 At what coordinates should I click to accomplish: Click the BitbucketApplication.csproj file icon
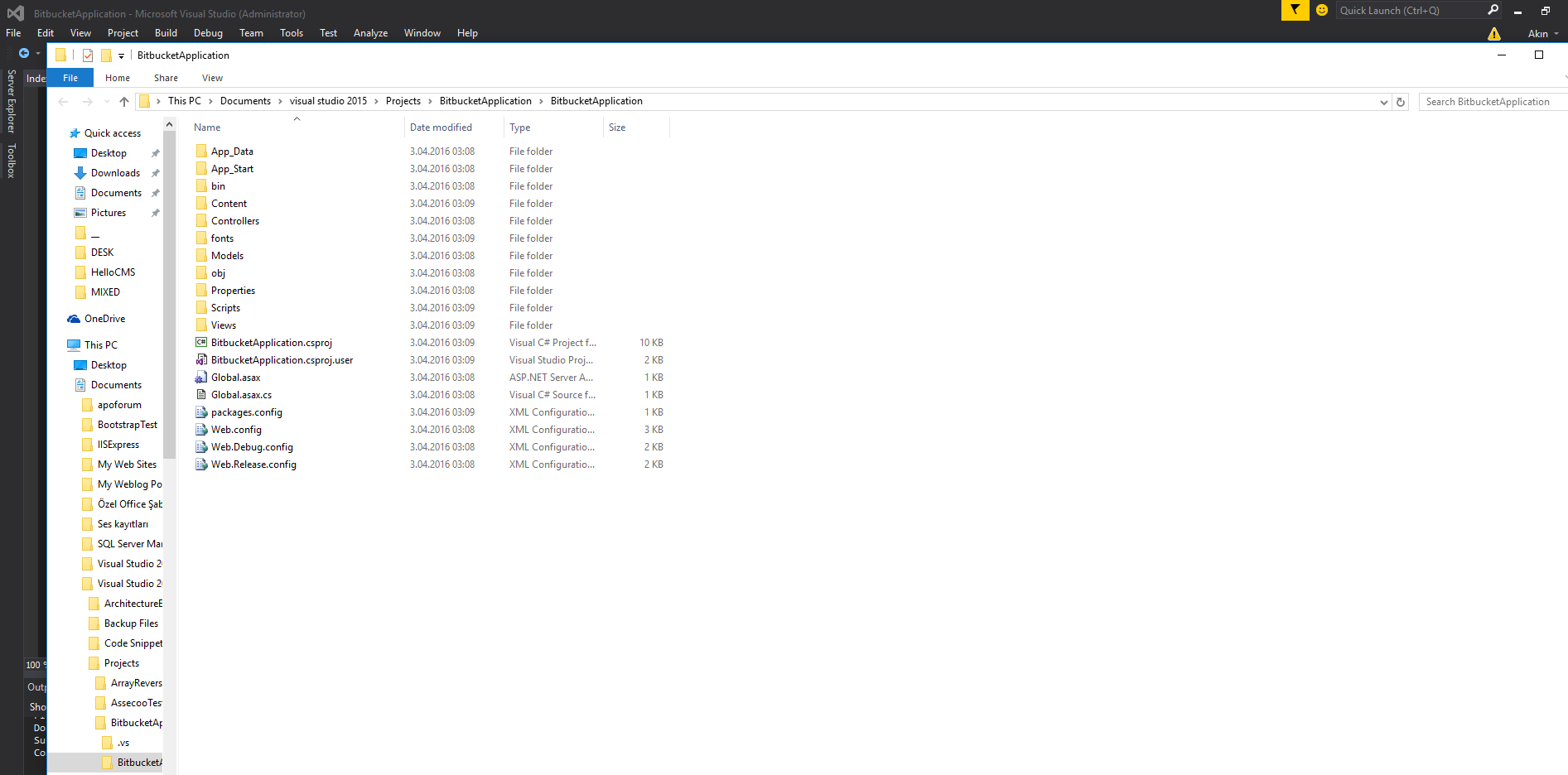201,342
